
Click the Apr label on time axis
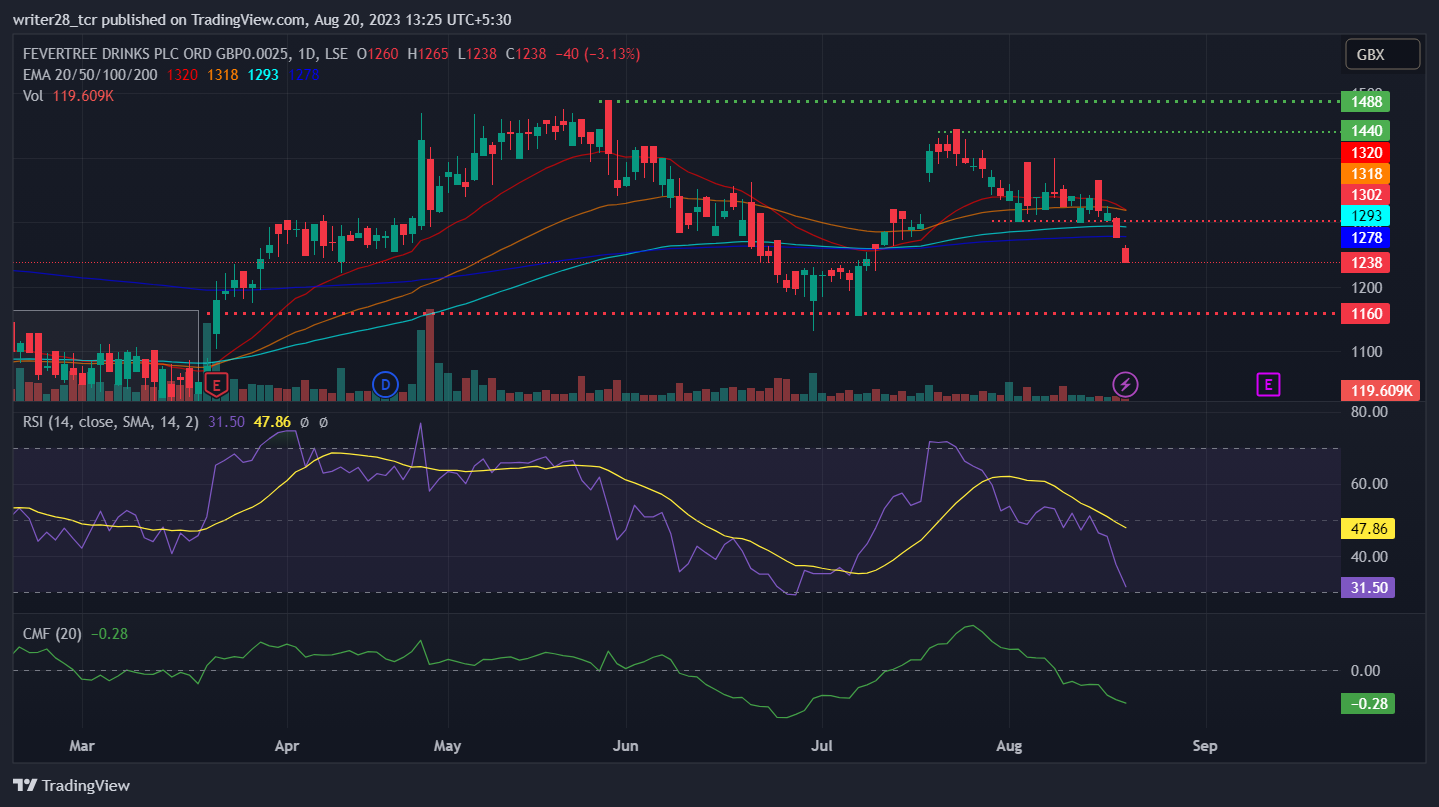tap(287, 746)
